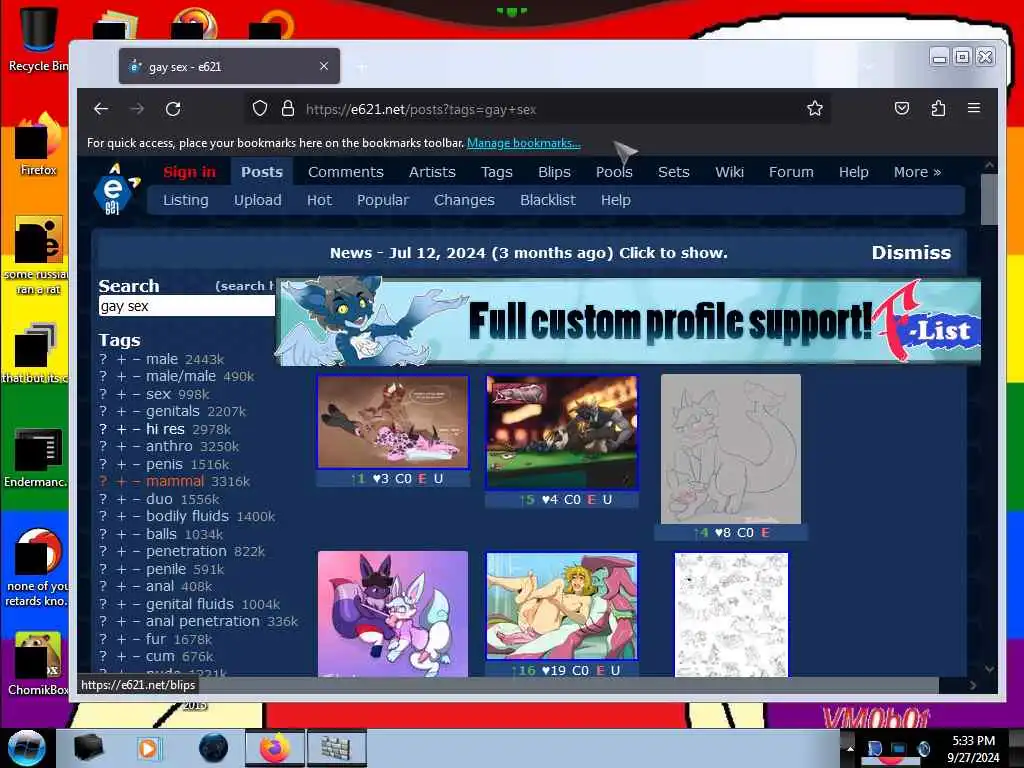Click the tray volume speaker icon
The image size is (1024, 768).
pyautogui.click(x=923, y=748)
